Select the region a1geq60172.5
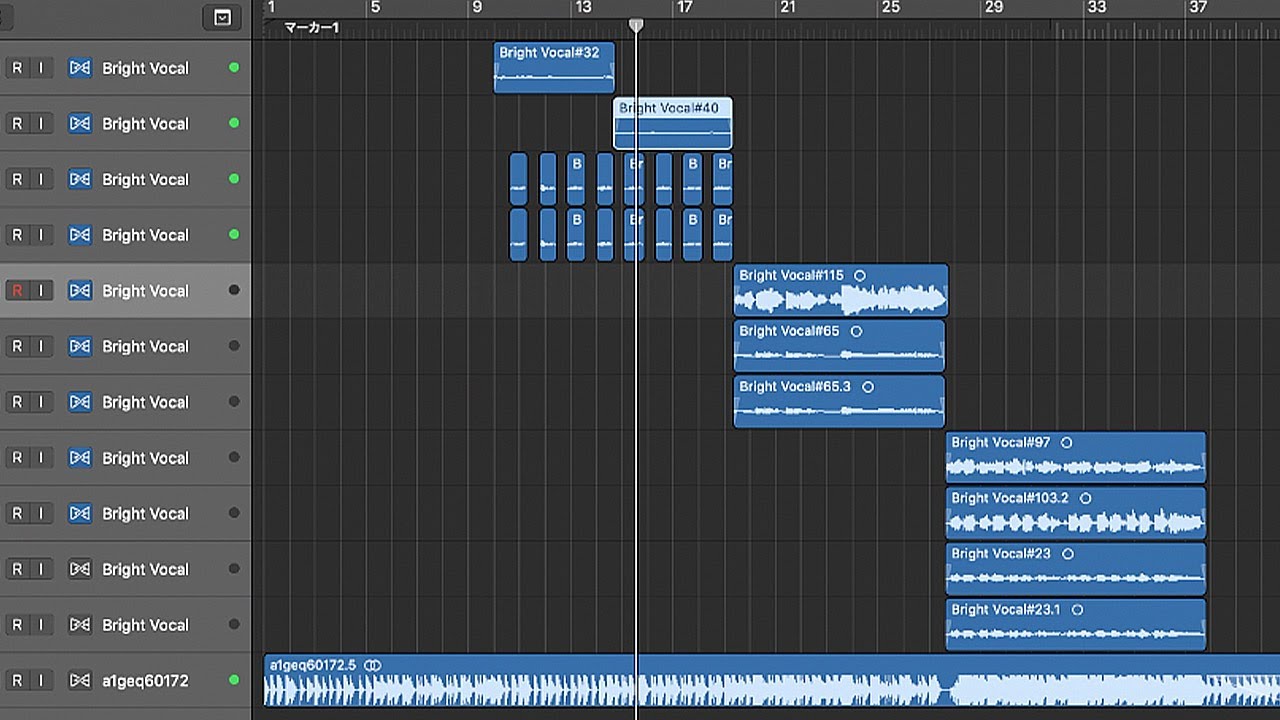The height and width of the screenshot is (720, 1280). 772,681
